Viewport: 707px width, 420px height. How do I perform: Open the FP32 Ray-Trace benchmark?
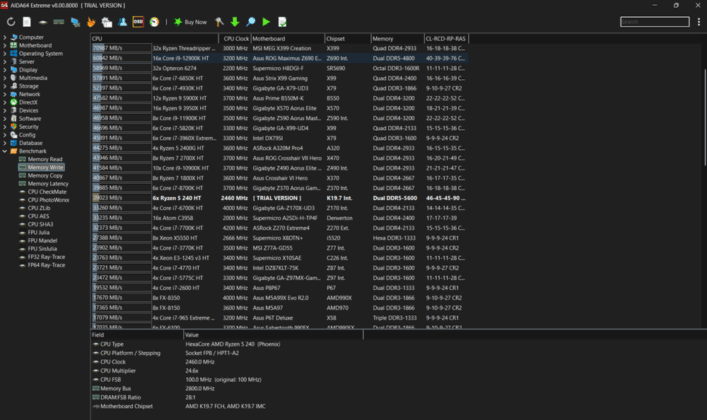pos(46,257)
